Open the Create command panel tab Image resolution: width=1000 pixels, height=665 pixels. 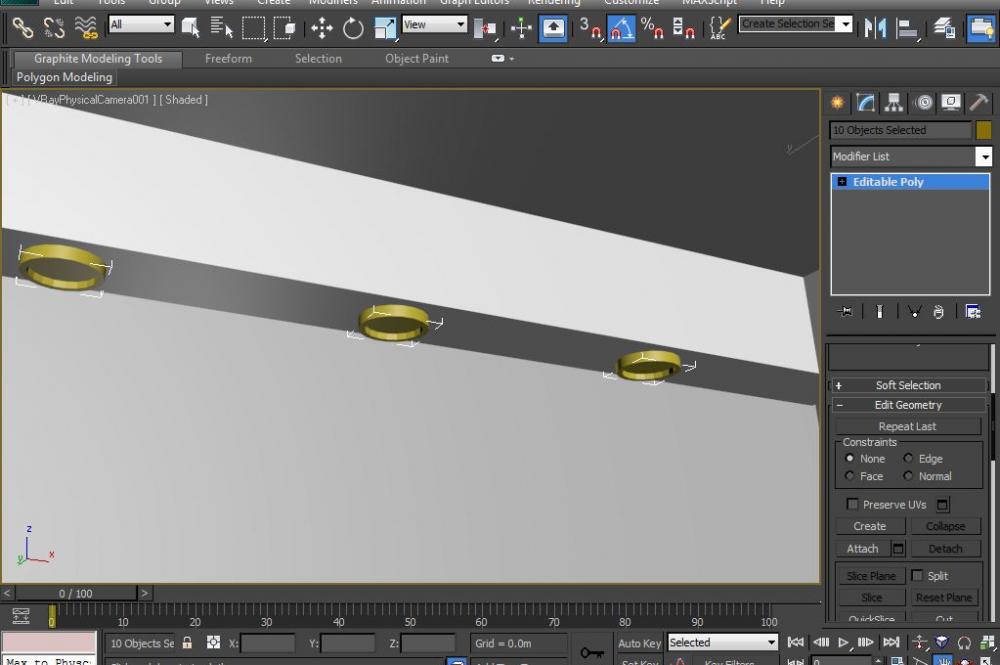(x=838, y=102)
